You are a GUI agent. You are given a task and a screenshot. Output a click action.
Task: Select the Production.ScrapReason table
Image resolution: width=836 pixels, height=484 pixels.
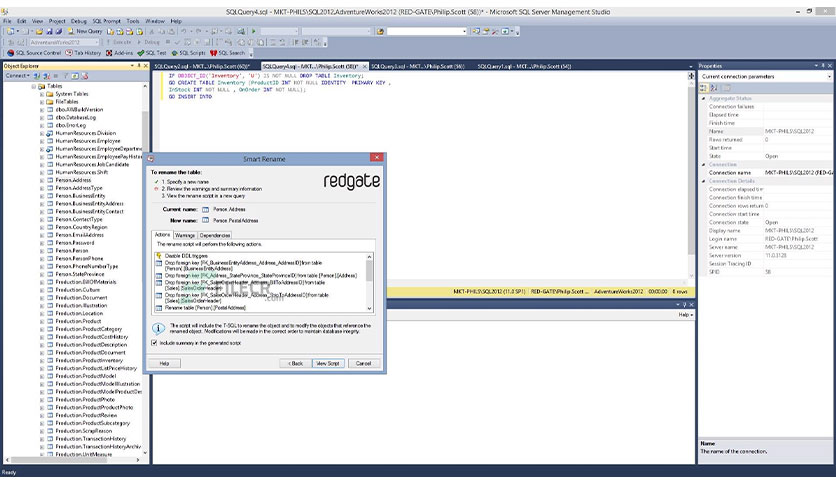pyautogui.click(x=84, y=431)
